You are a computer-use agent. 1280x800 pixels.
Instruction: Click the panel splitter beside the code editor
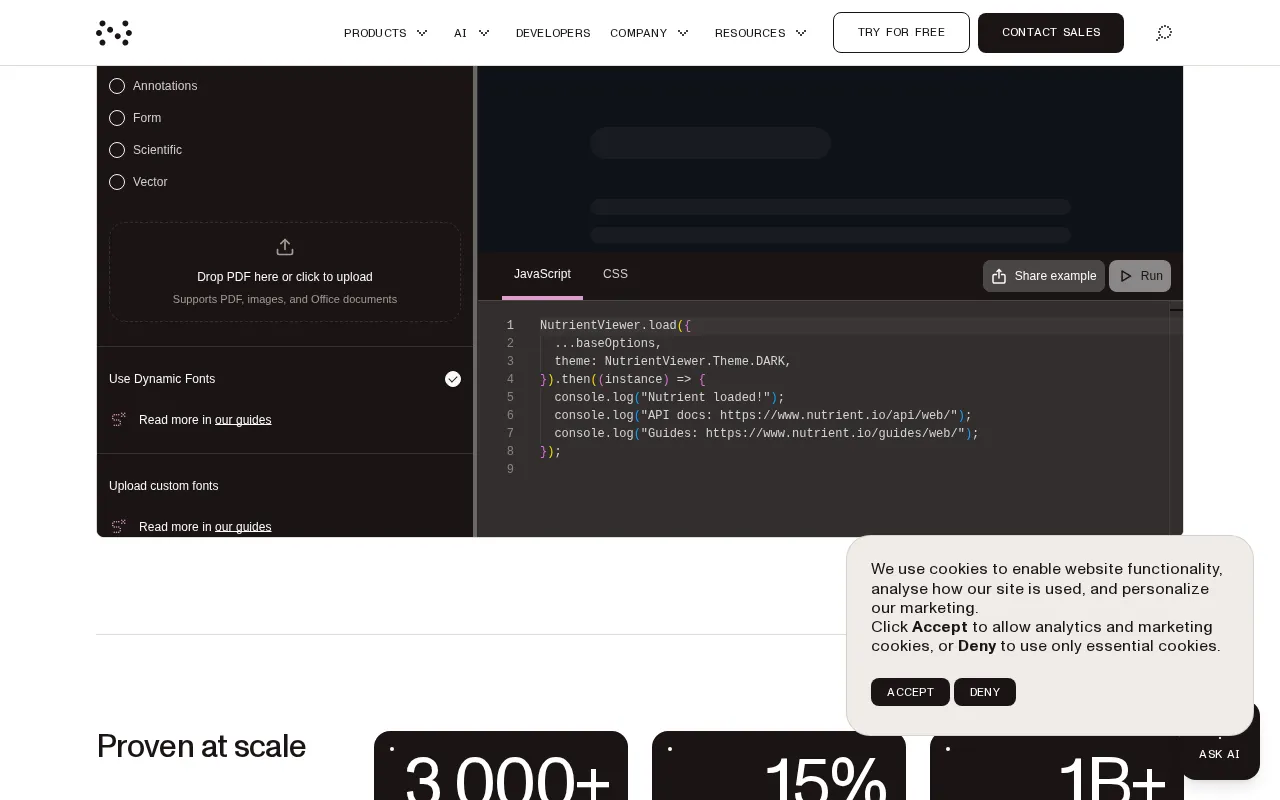coord(475,301)
